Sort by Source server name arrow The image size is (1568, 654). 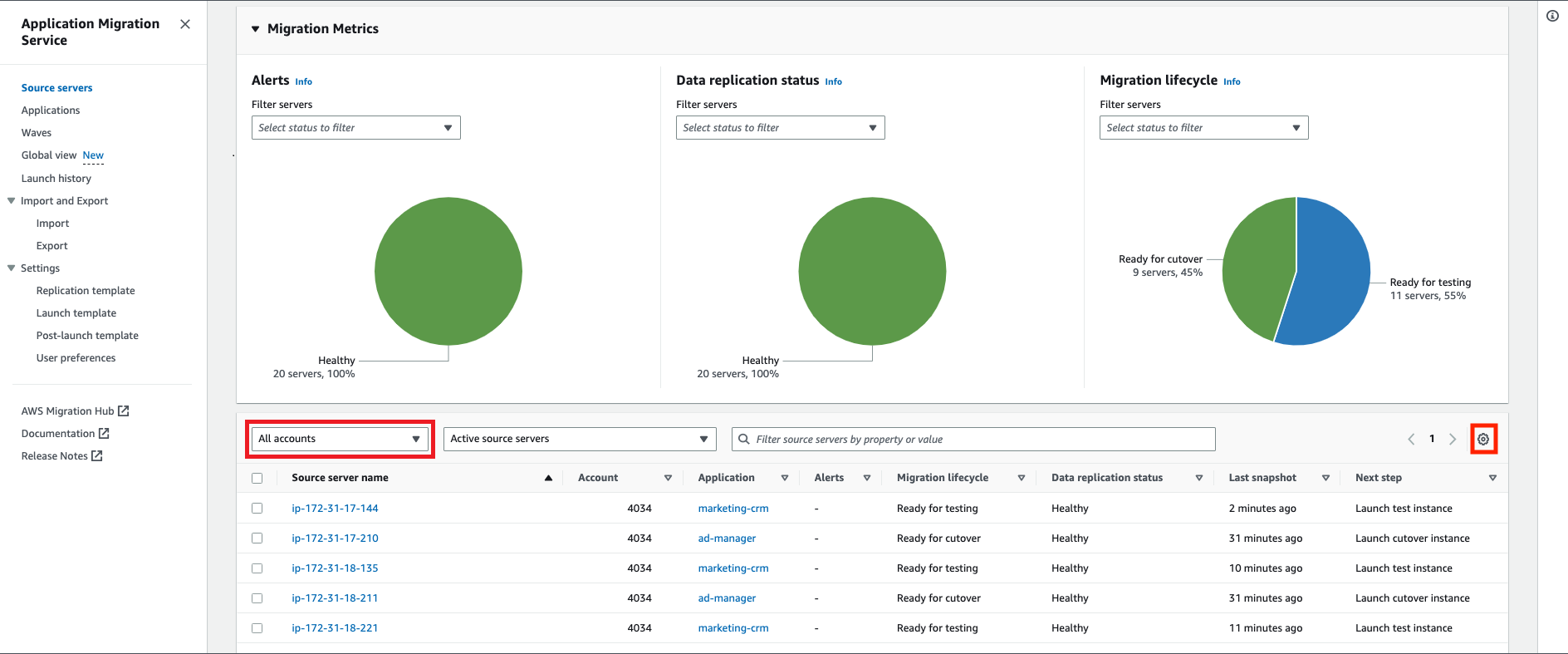[x=548, y=478]
